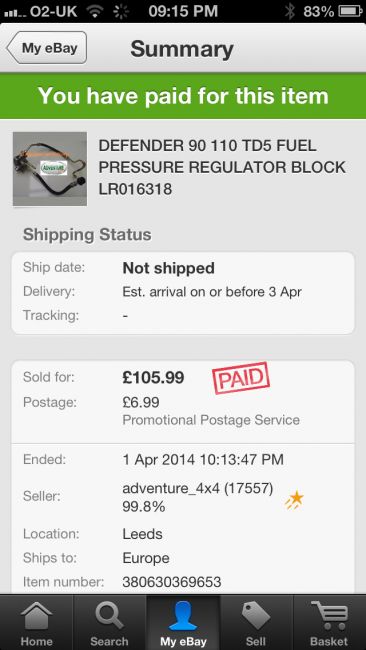Tap the red PAID stamp
Screen dimensions: 366x650
click(x=241, y=378)
